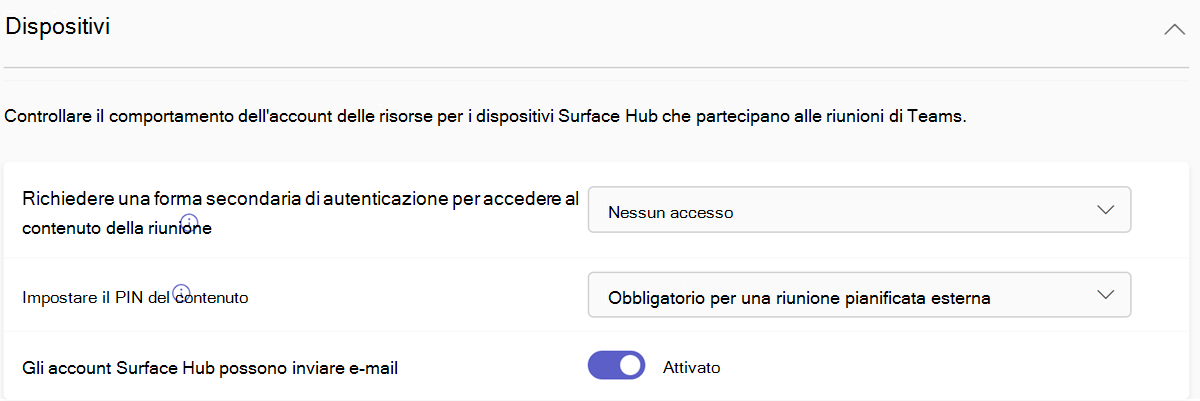This screenshot has height=401, width=1200.
Task: Click the arrow in the content PIN dropdown
Action: [1105, 295]
